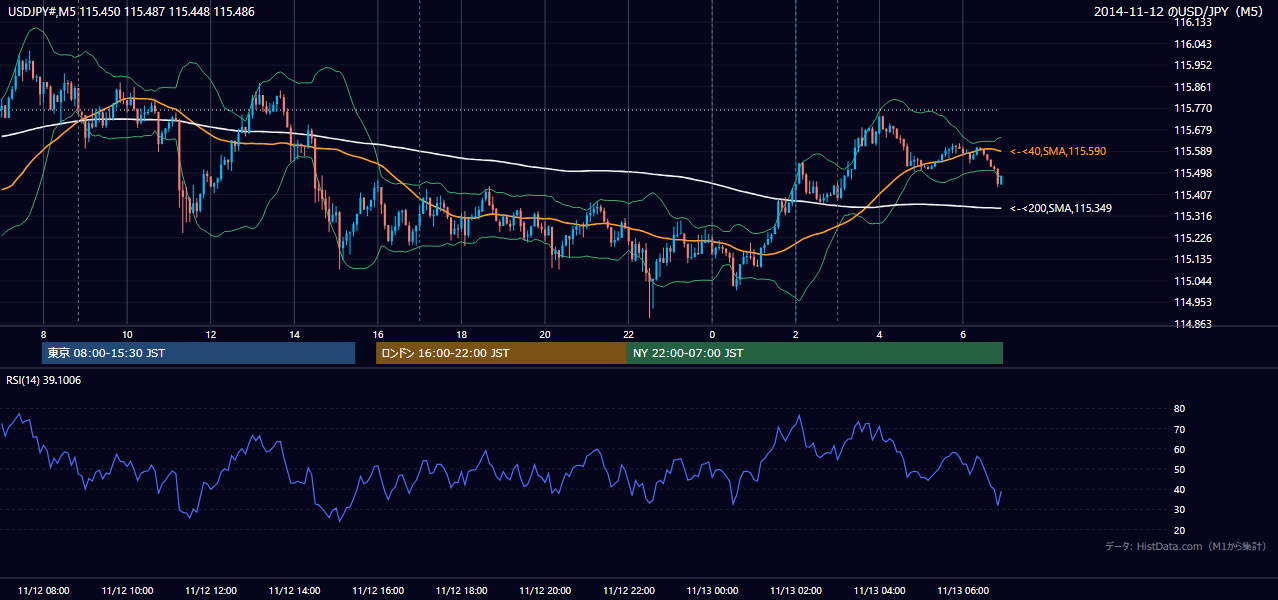Click RSI scale value 80
The image size is (1278, 600).
(x=1179, y=409)
